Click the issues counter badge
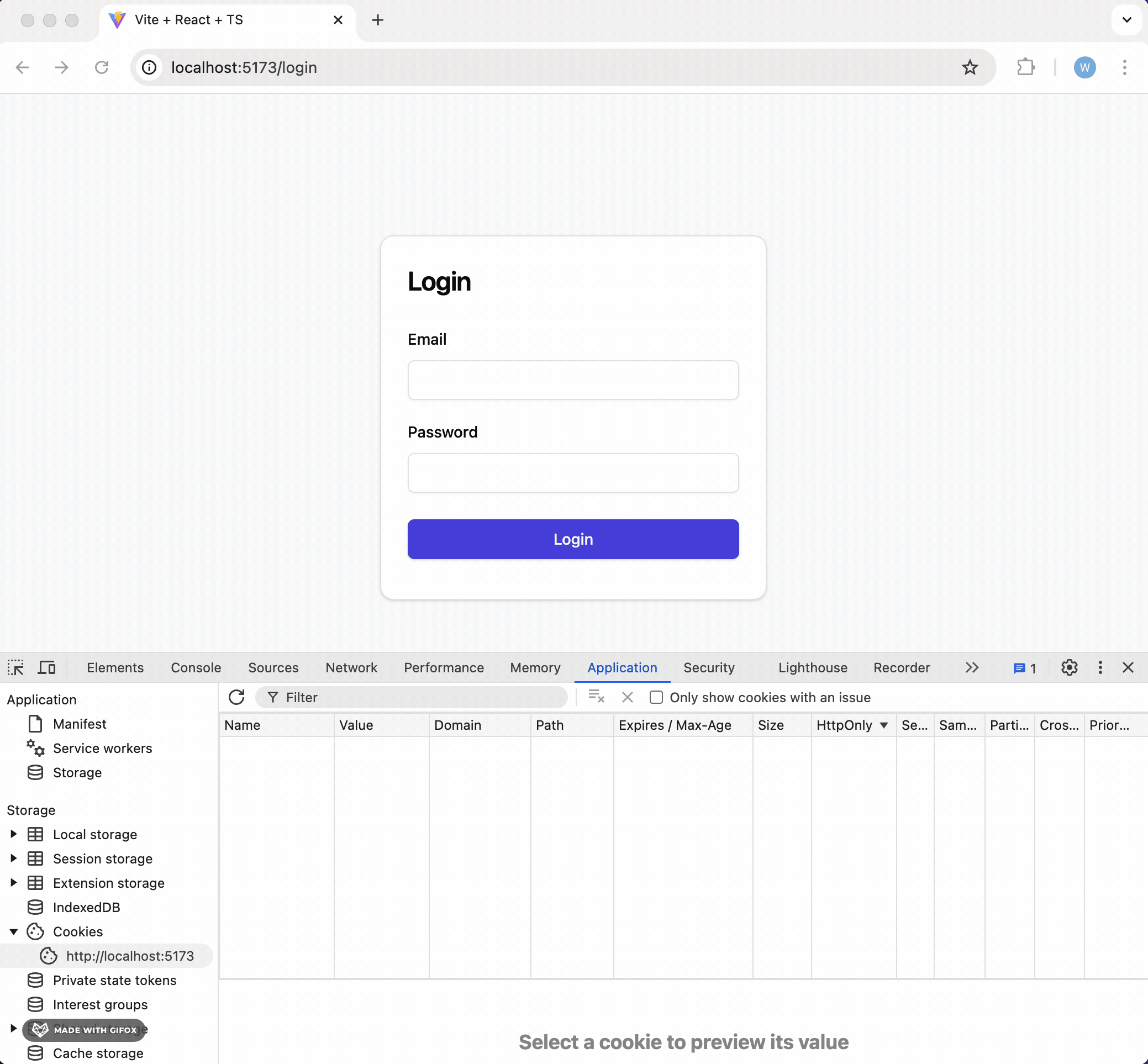The width and height of the screenshot is (1148, 1064). point(1025,668)
